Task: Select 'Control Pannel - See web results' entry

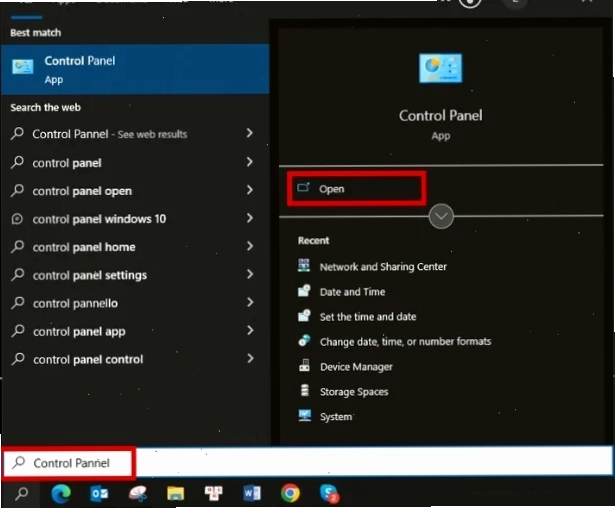Action: [135, 134]
